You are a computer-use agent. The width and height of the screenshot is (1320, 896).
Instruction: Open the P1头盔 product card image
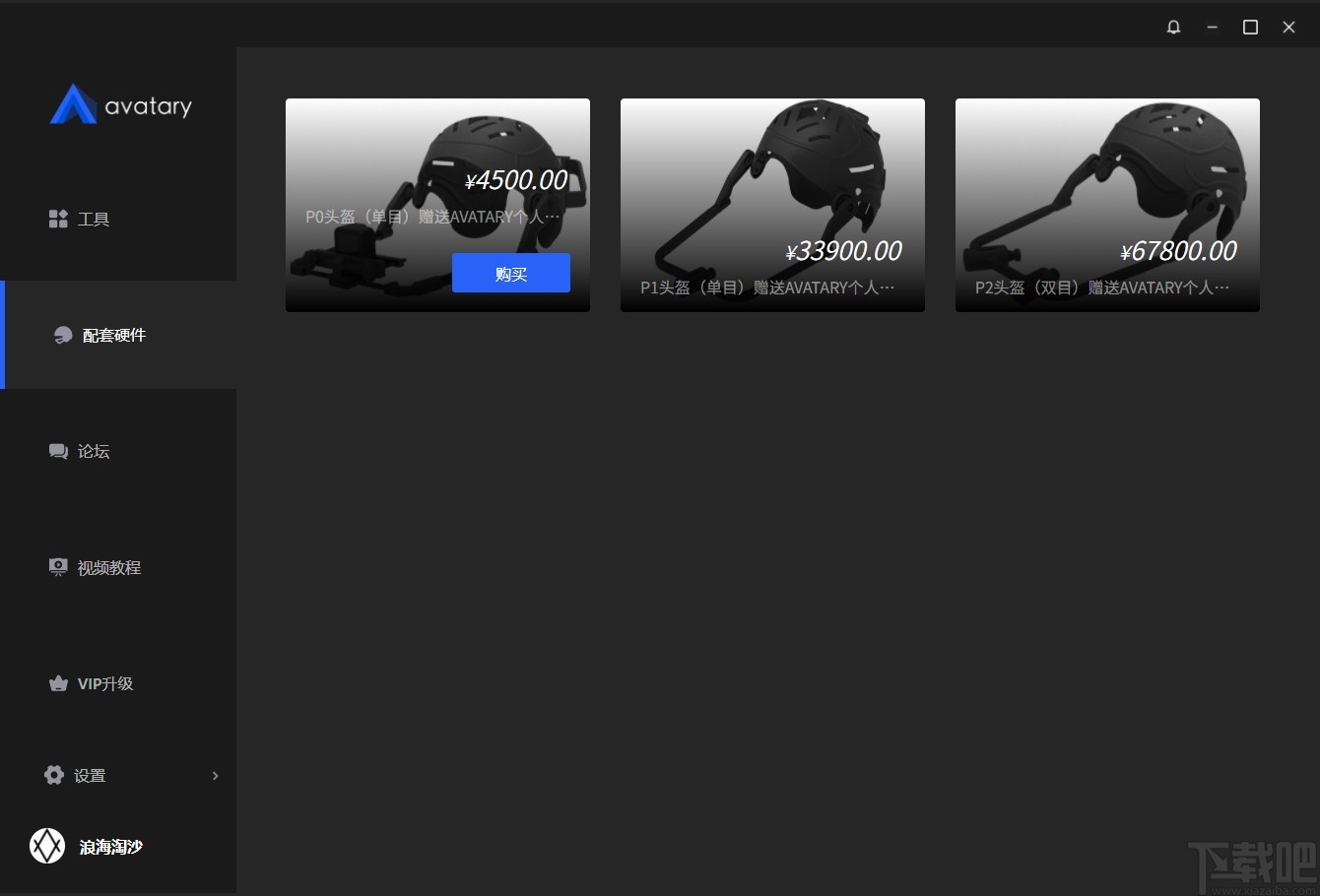[772, 205]
